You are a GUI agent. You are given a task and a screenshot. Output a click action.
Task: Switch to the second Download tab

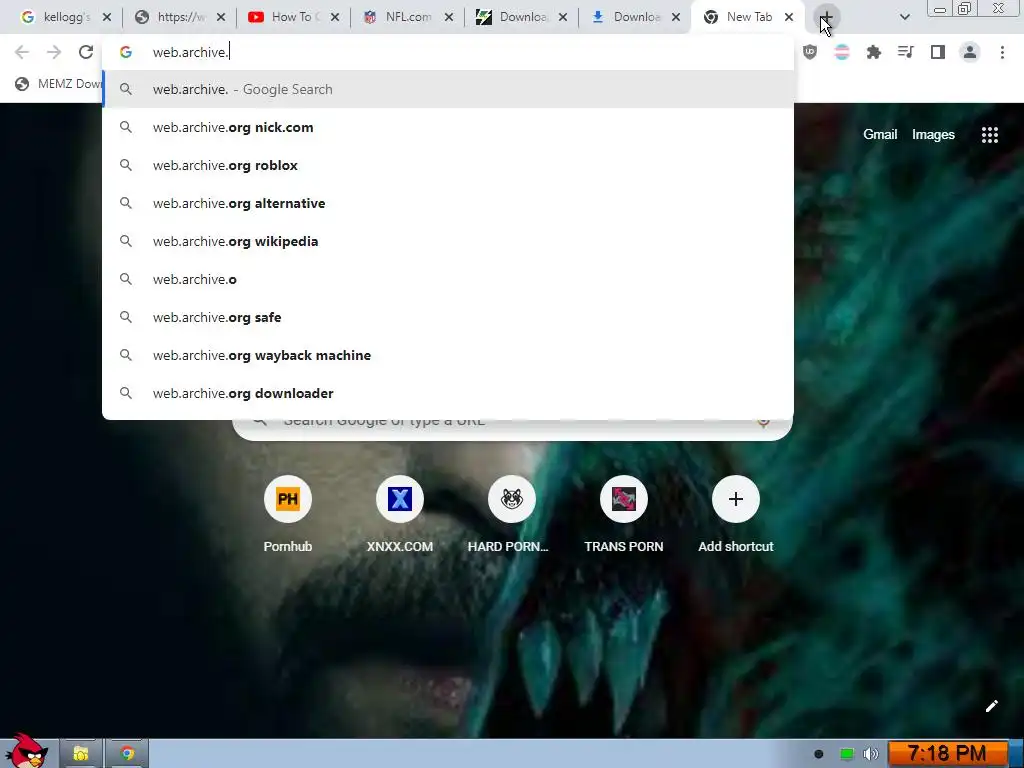click(x=635, y=17)
